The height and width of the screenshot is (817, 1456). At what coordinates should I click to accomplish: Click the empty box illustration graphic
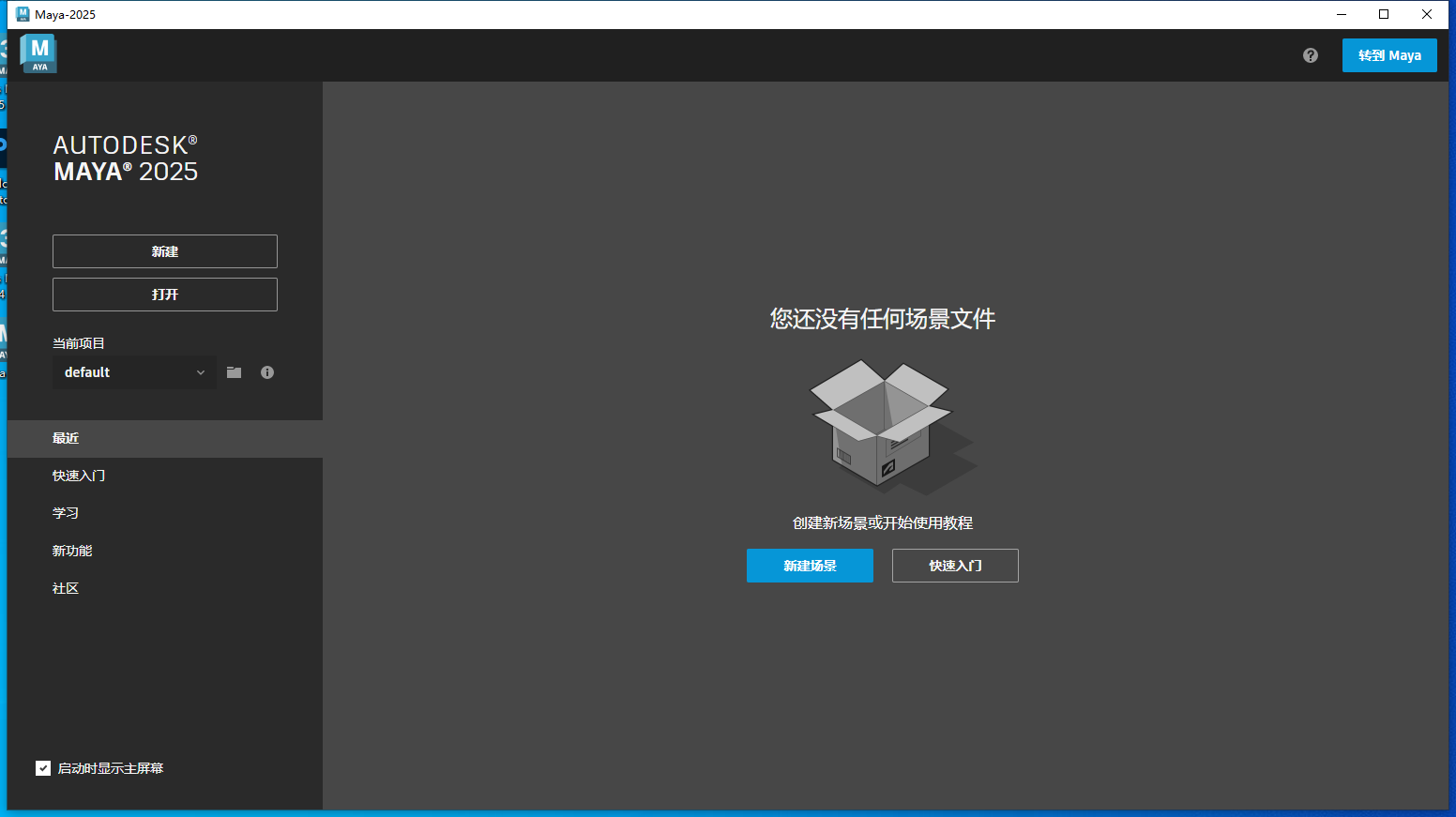880,425
